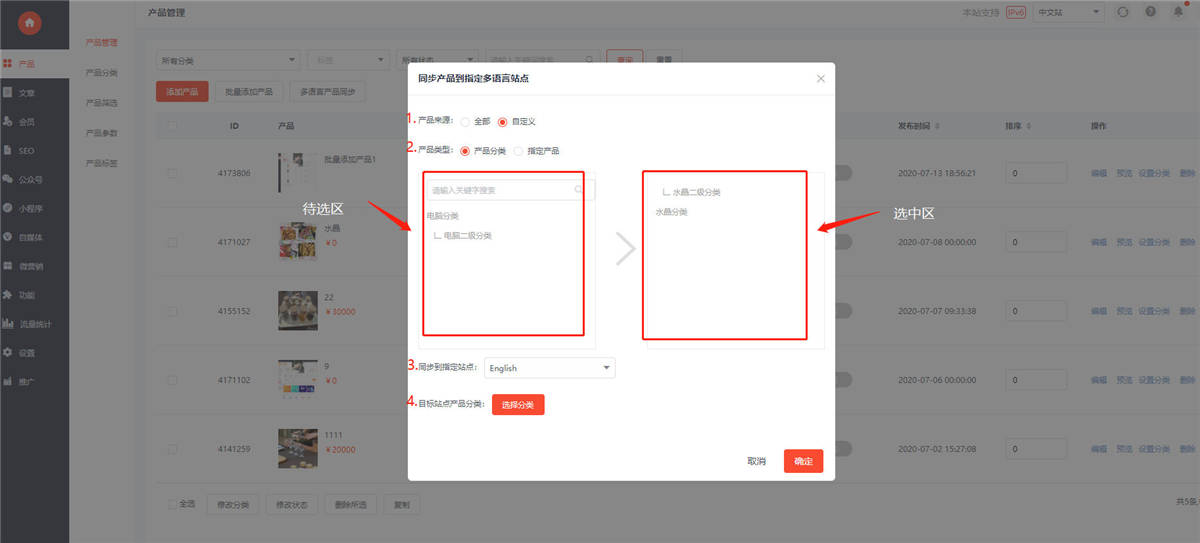Open the 流量统计 chart icon in sidebar
Viewport: 1200px width, 543px height.
[x=8, y=324]
